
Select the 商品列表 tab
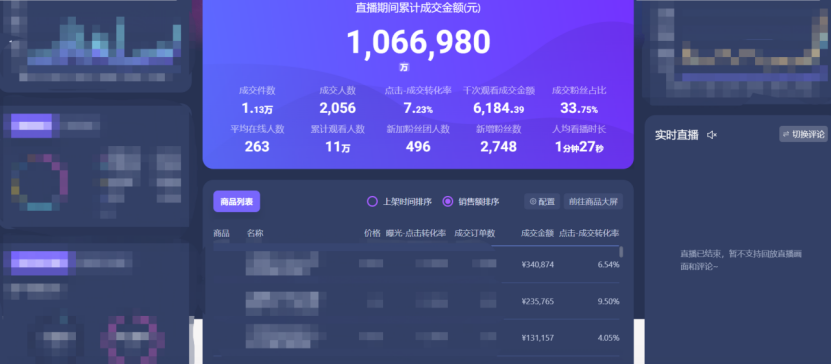click(236, 201)
